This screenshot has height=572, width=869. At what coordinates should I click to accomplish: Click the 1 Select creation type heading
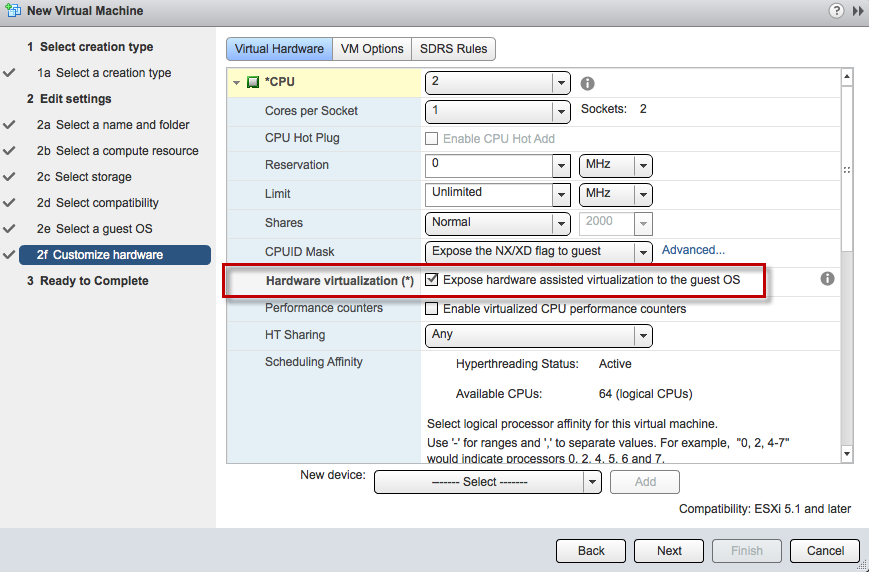pyautogui.click(x=90, y=47)
